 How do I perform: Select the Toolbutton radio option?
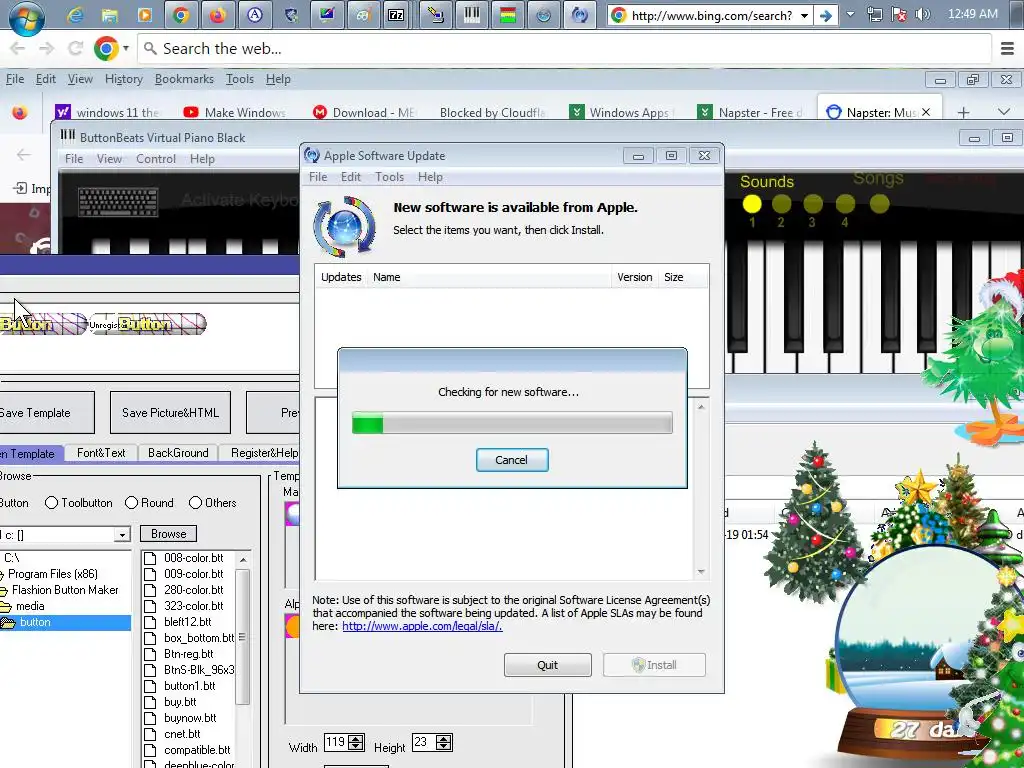[x=52, y=503]
